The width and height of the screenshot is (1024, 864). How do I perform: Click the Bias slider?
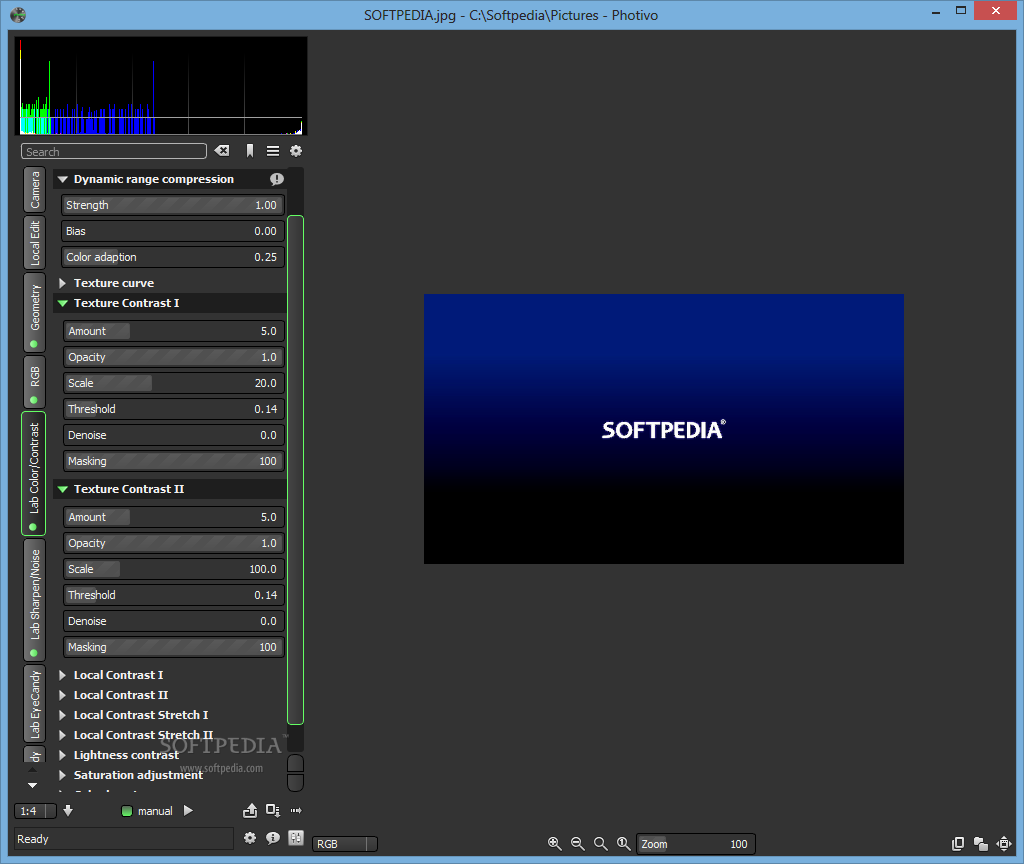[x=173, y=231]
